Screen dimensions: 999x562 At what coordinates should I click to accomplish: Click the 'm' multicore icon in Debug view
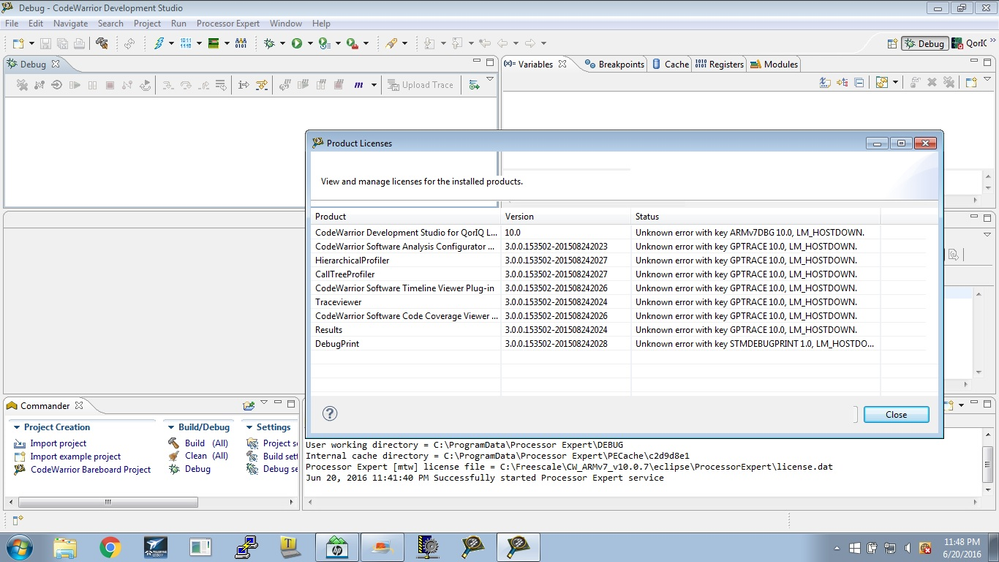(x=359, y=85)
